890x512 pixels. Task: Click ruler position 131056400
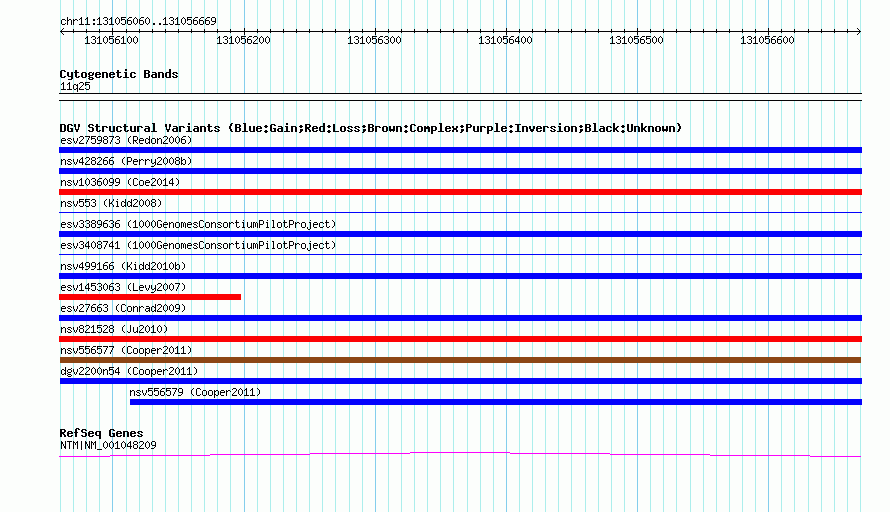click(x=506, y=40)
